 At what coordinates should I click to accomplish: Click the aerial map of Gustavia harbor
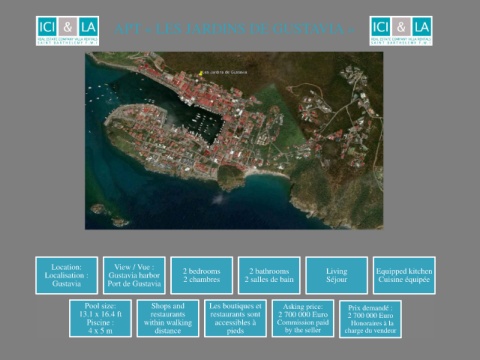[x=234, y=140]
